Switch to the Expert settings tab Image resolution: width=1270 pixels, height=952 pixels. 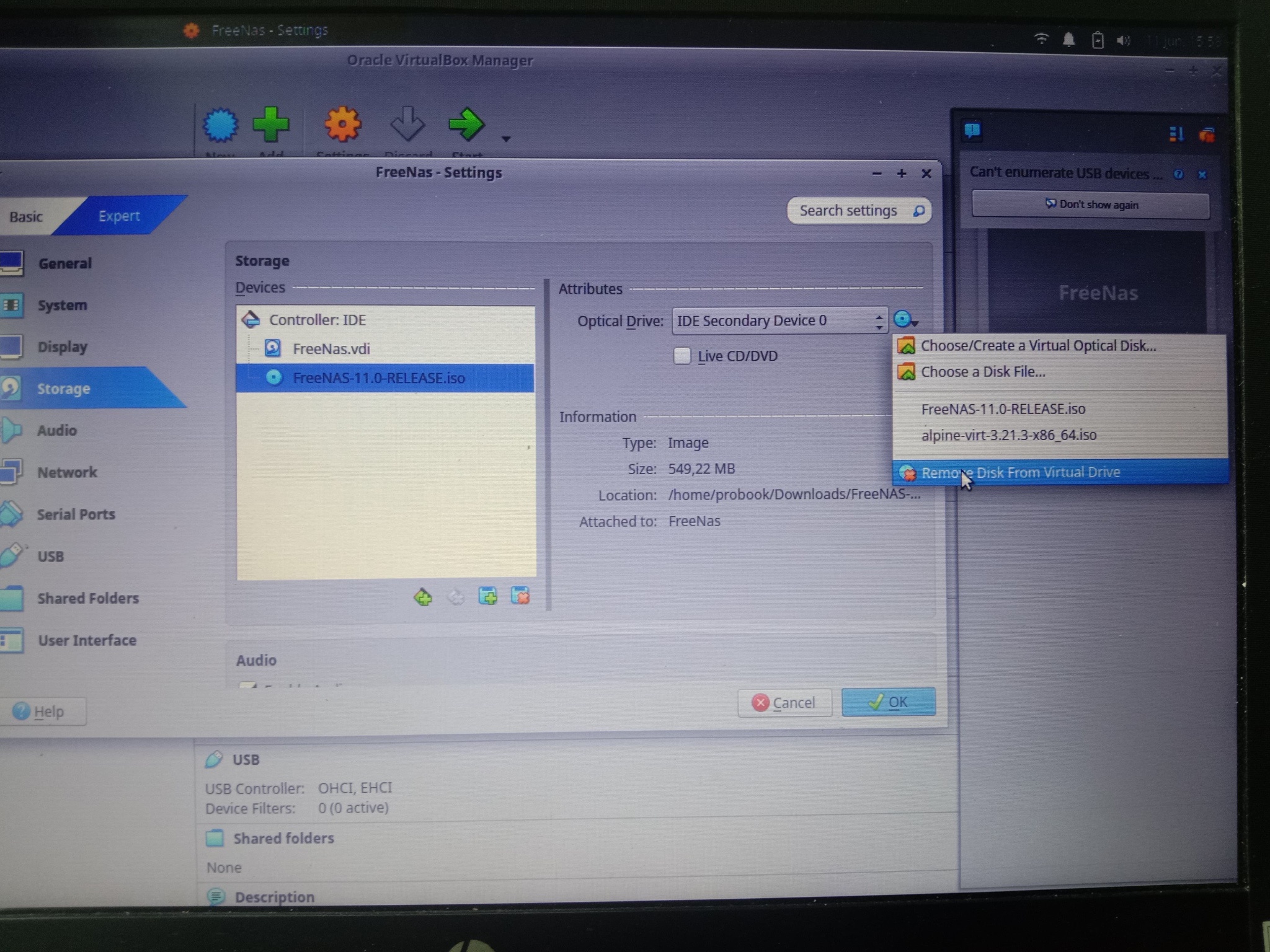[x=119, y=216]
